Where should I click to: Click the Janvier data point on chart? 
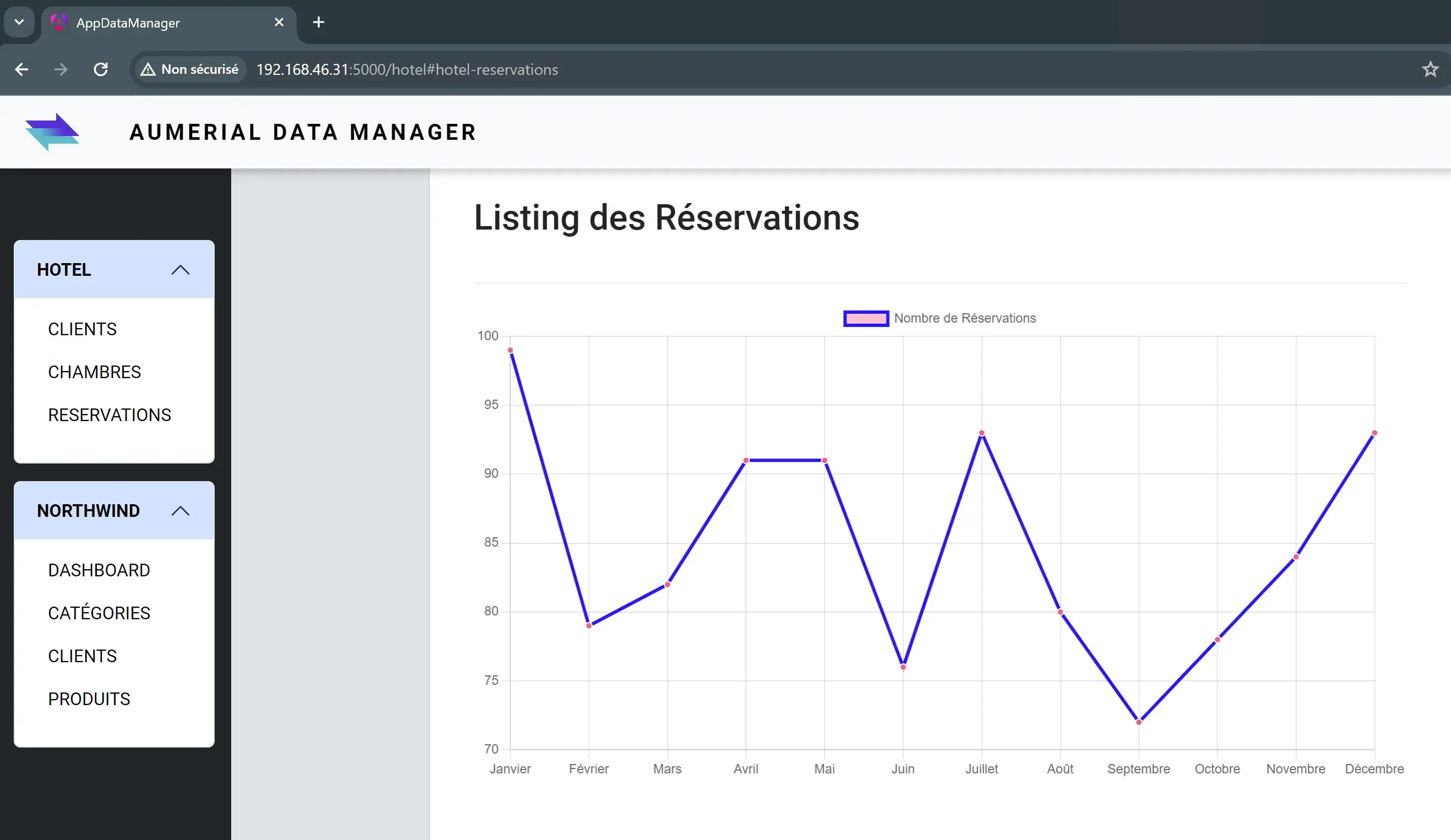point(510,350)
